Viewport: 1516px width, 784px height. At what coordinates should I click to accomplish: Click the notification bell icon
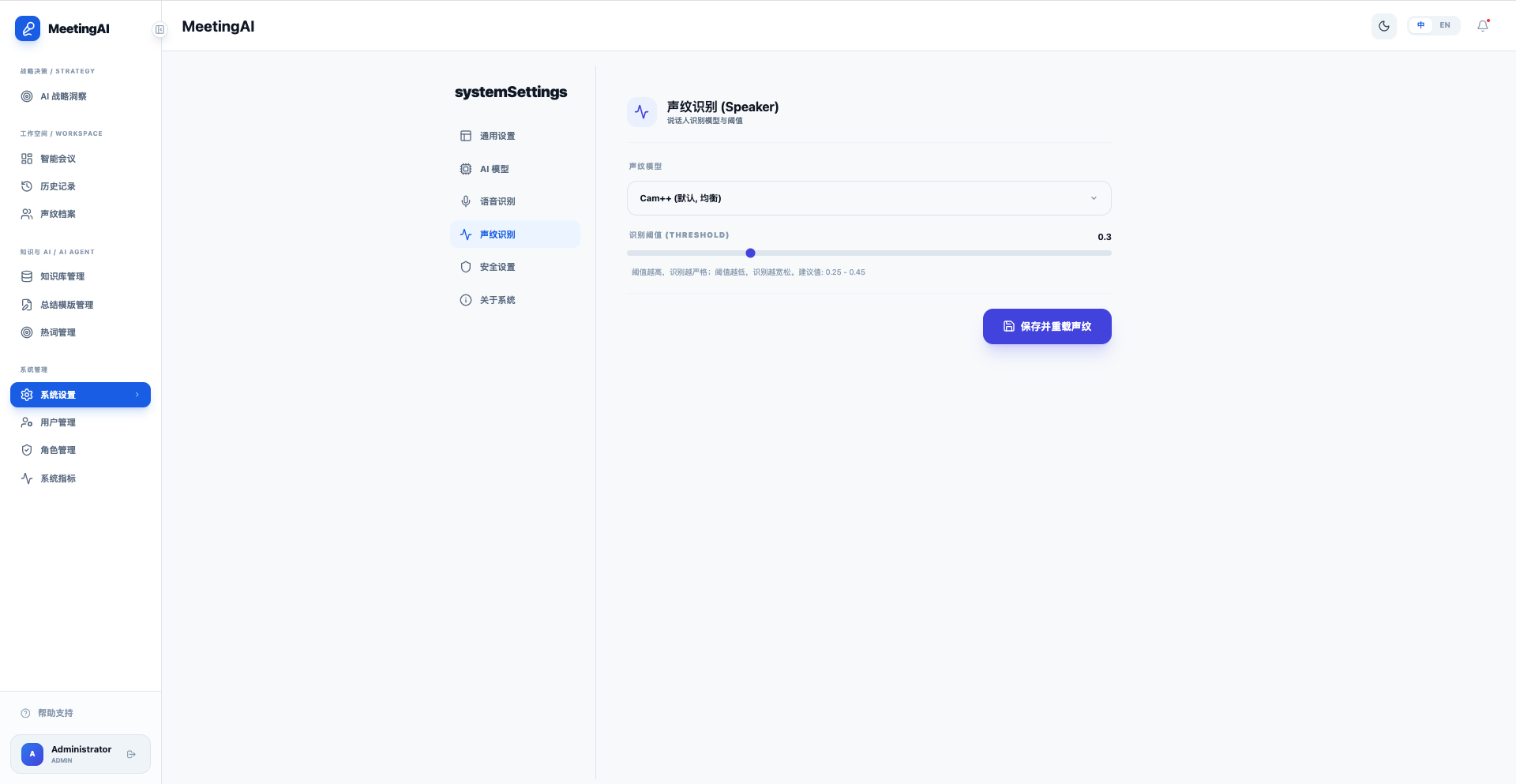coord(1483,26)
